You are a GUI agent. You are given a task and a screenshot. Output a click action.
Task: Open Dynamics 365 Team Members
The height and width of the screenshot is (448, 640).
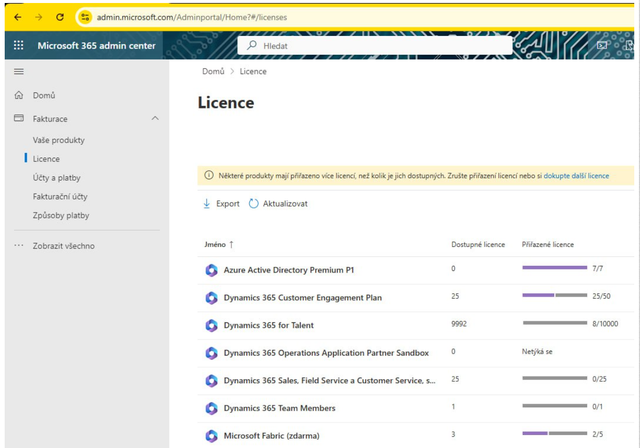(280, 408)
